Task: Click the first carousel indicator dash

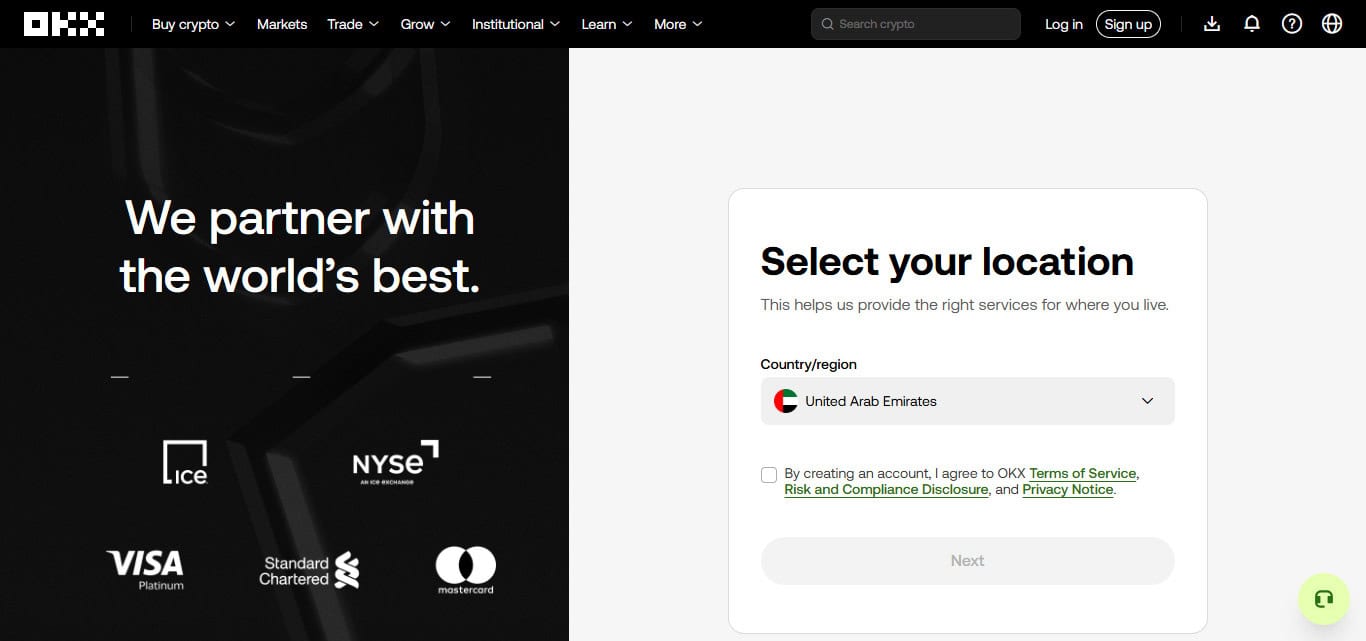Action: tap(120, 377)
